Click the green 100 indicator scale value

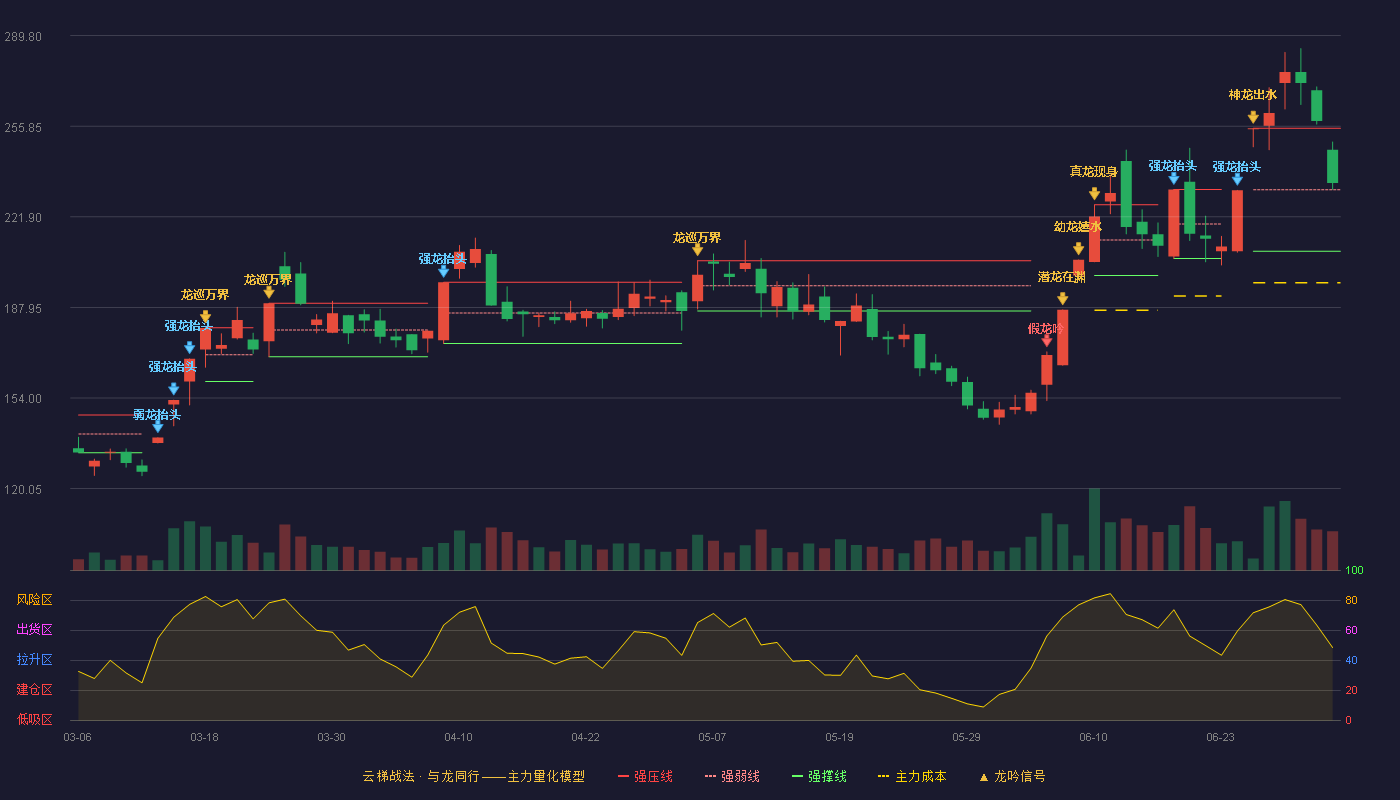tap(1354, 570)
